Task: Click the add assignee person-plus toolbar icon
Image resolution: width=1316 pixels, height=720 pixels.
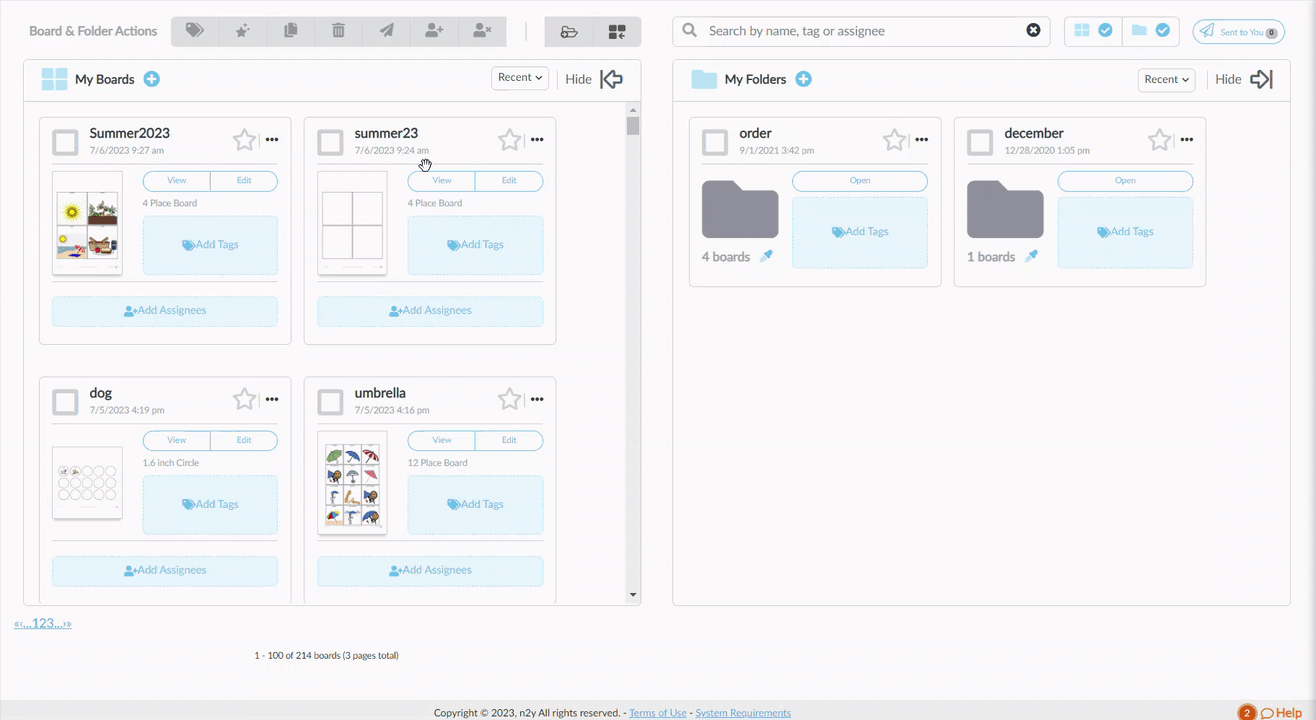Action: (x=434, y=31)
